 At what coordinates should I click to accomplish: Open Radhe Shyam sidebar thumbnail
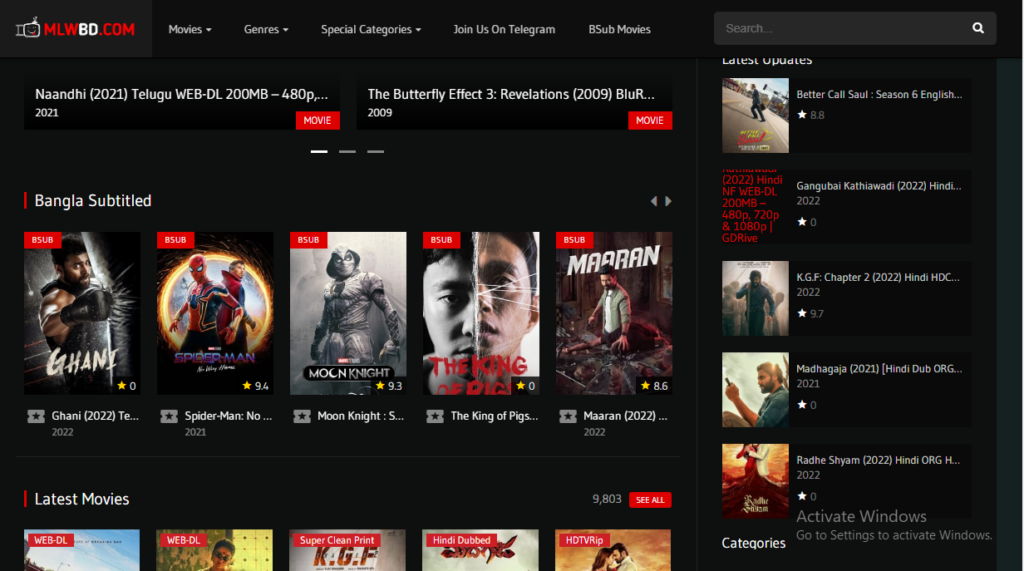[x=756, y=481]
